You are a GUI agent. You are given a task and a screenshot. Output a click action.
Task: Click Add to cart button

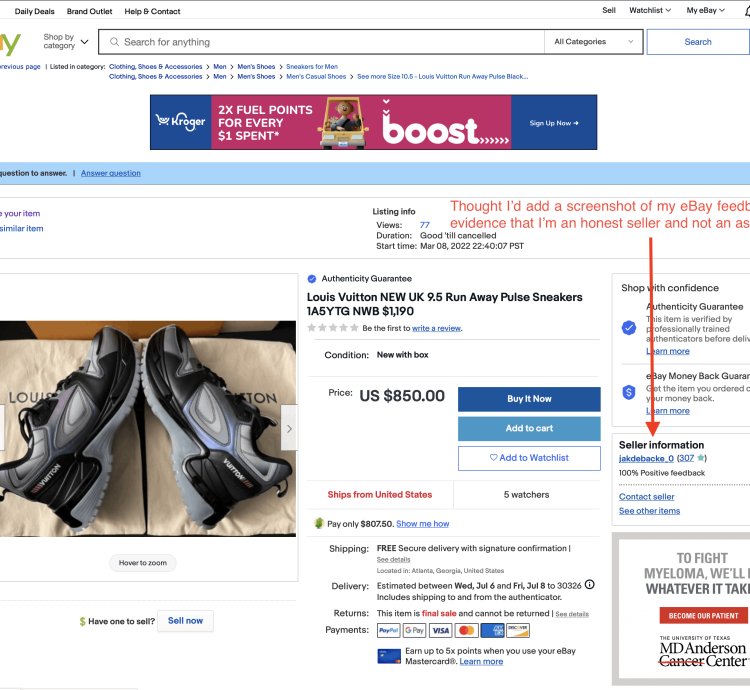(x=529, y=428)
